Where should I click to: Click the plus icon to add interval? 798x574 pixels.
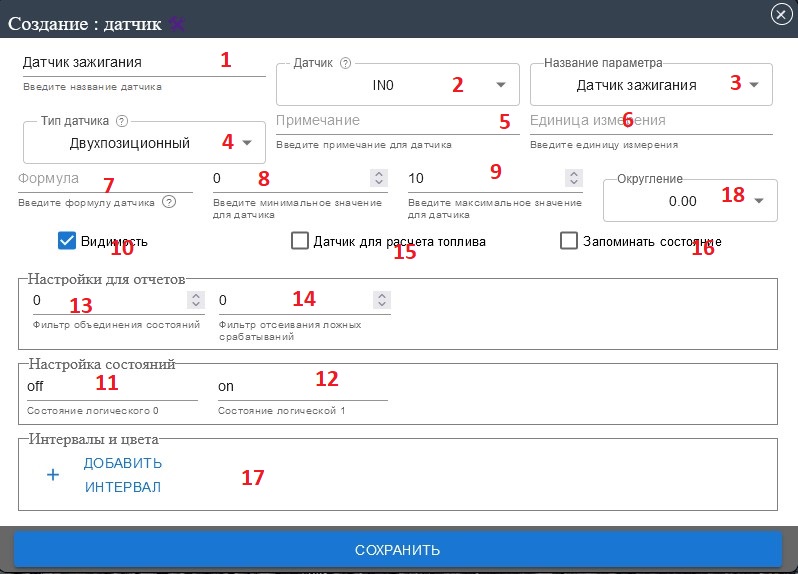(54, 475)
